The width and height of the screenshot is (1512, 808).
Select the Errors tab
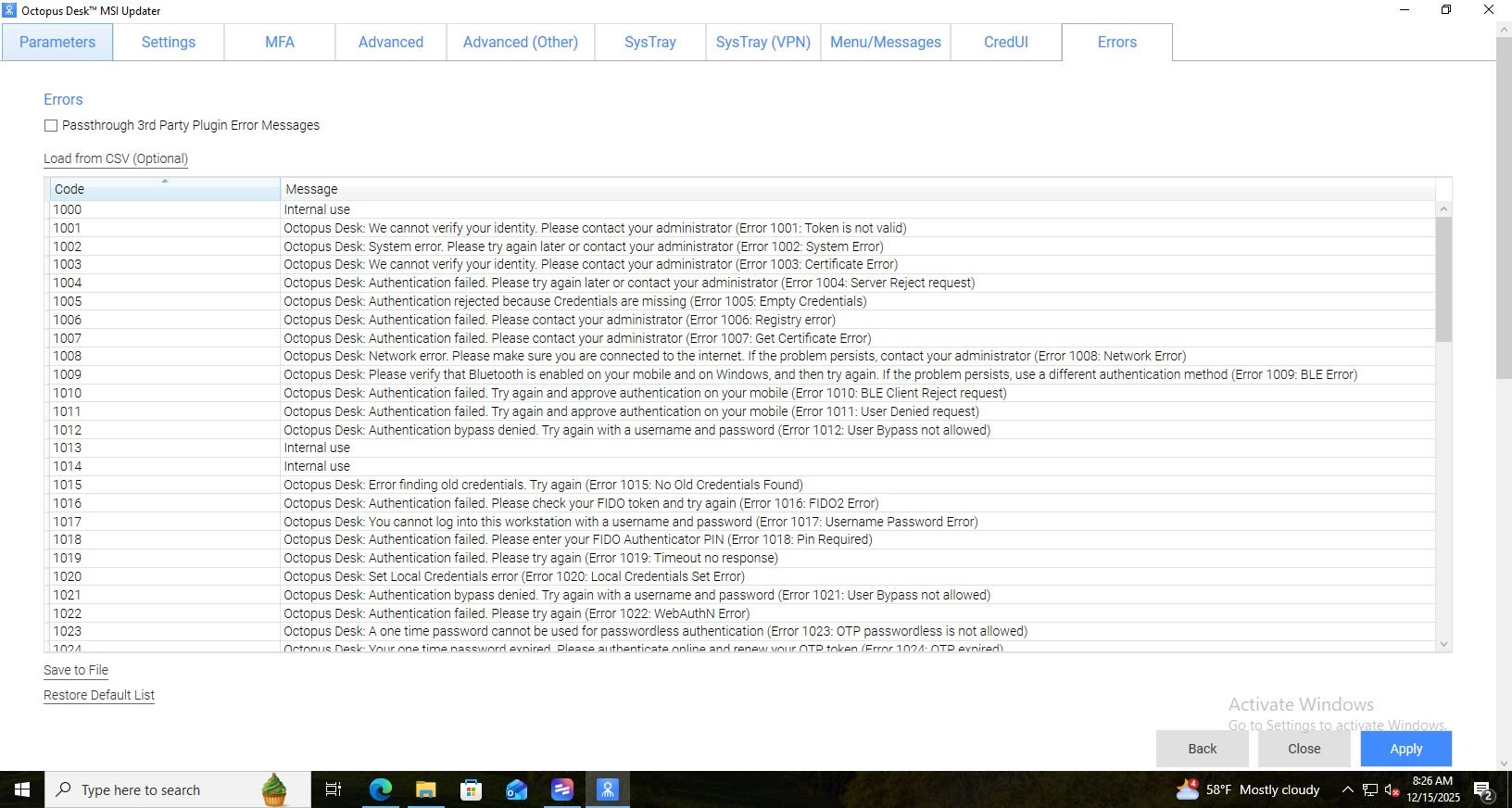(1117, 43)
